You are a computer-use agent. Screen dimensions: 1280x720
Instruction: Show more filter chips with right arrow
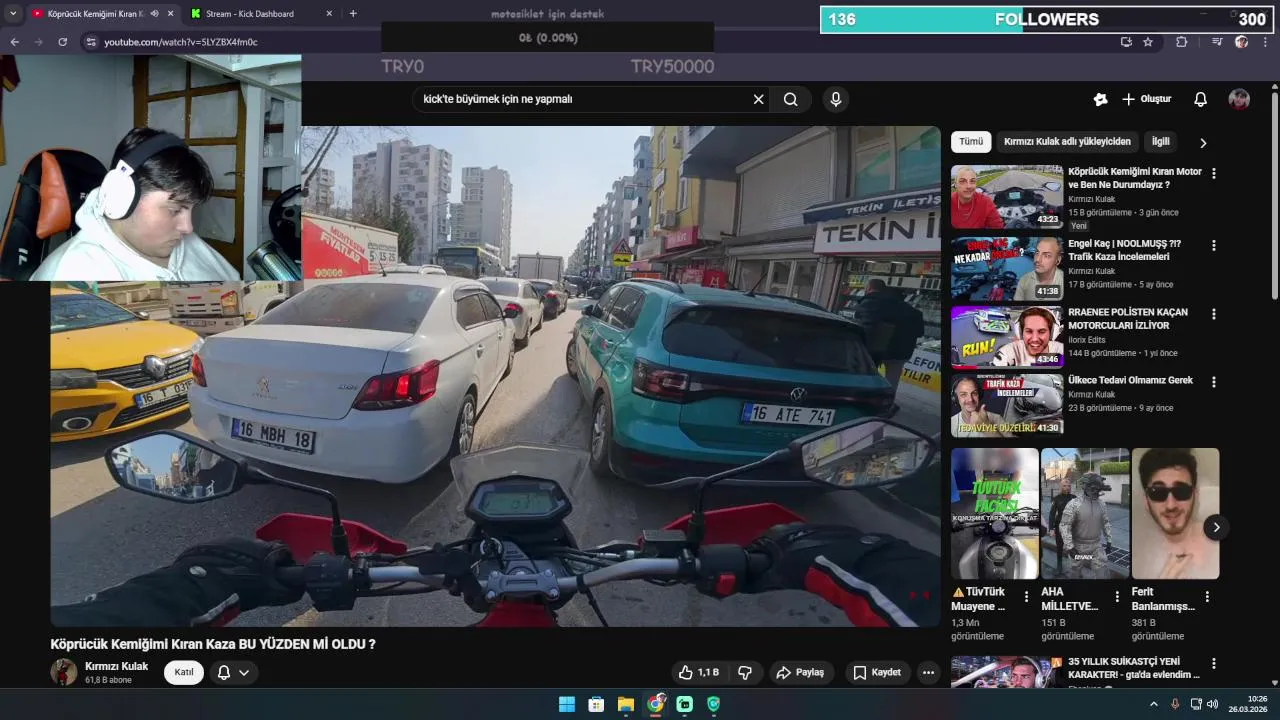point(1203,143)
